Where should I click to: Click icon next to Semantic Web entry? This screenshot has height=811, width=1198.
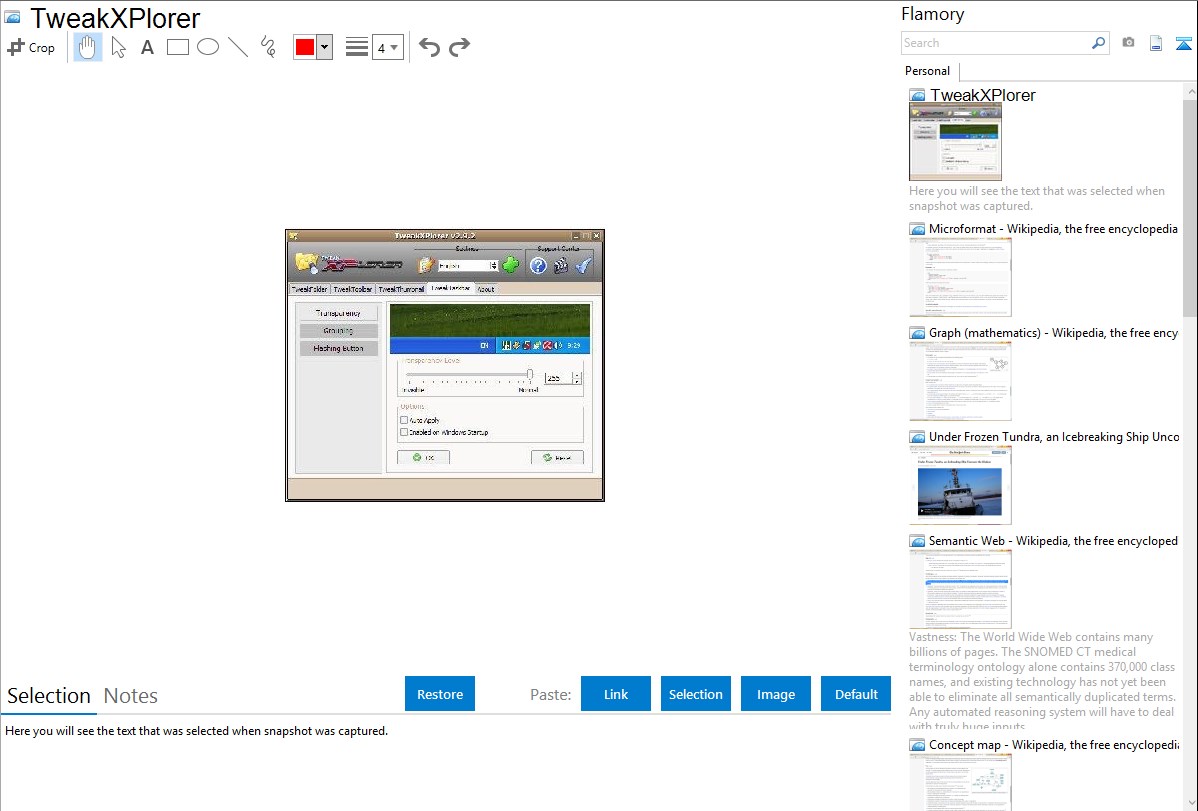[917, 541]
